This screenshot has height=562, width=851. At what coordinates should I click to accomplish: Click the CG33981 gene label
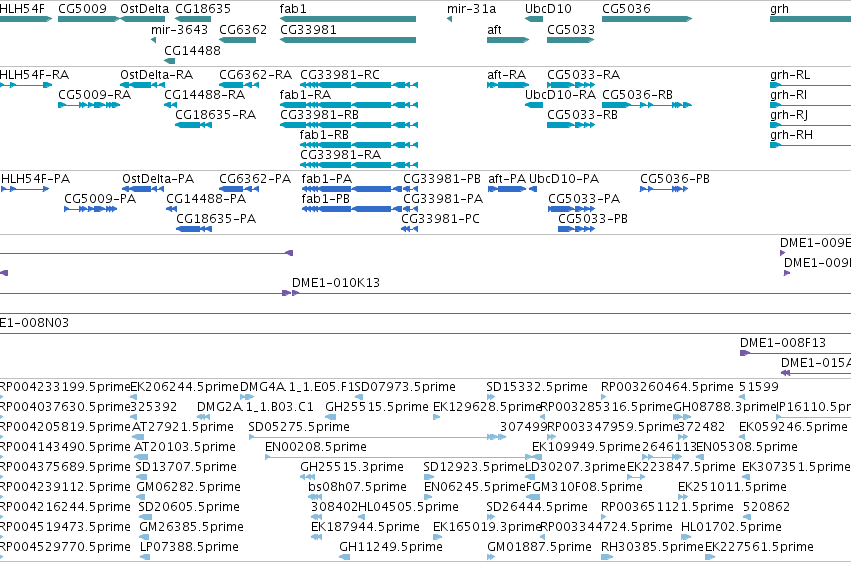click(308, 29)
